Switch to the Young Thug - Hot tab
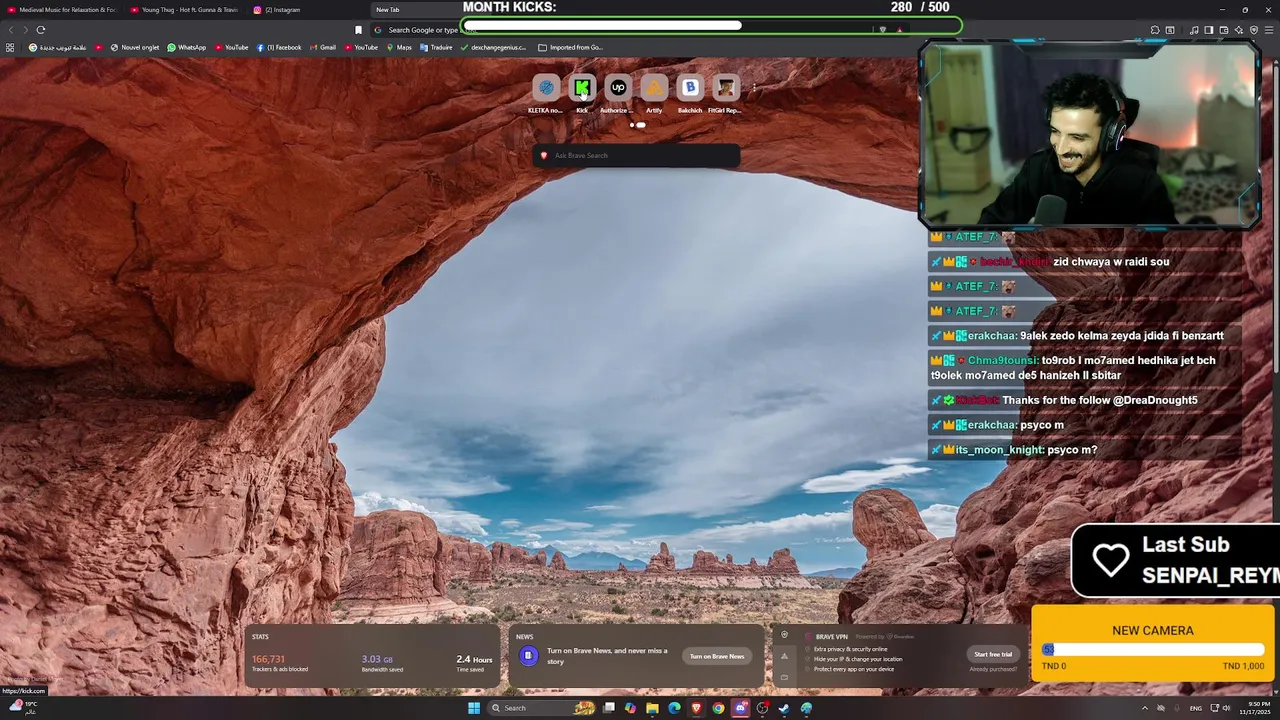This screenshot has height=720, width=1280. click(x=184, y=10)
